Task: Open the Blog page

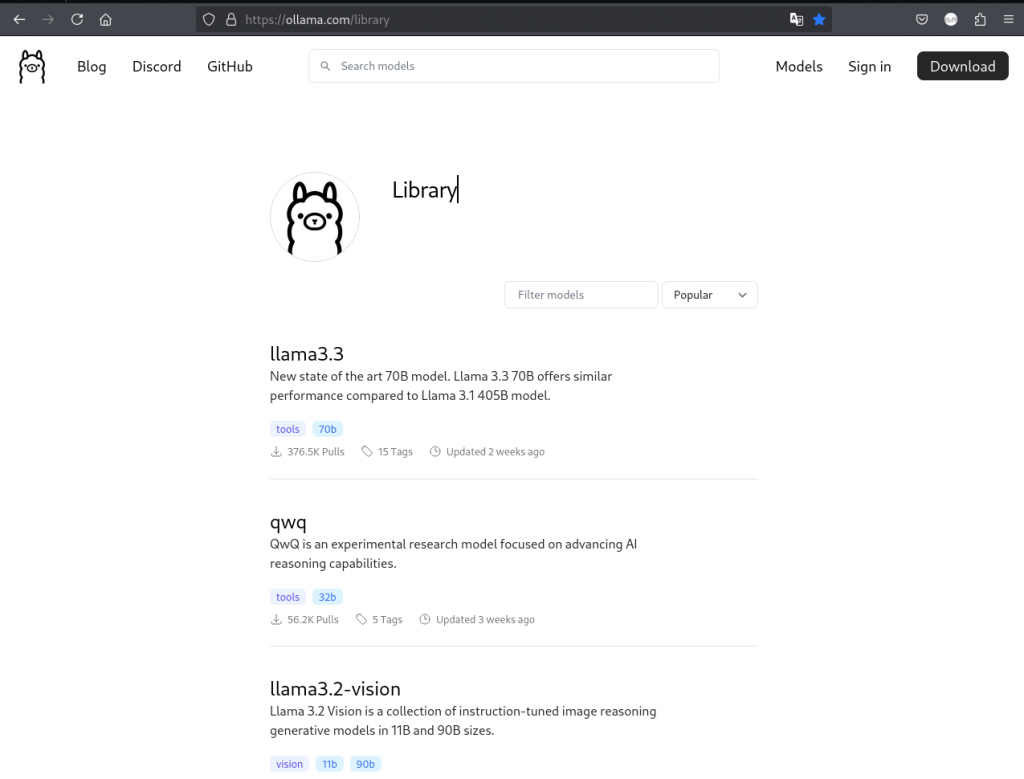Action: 91,67
